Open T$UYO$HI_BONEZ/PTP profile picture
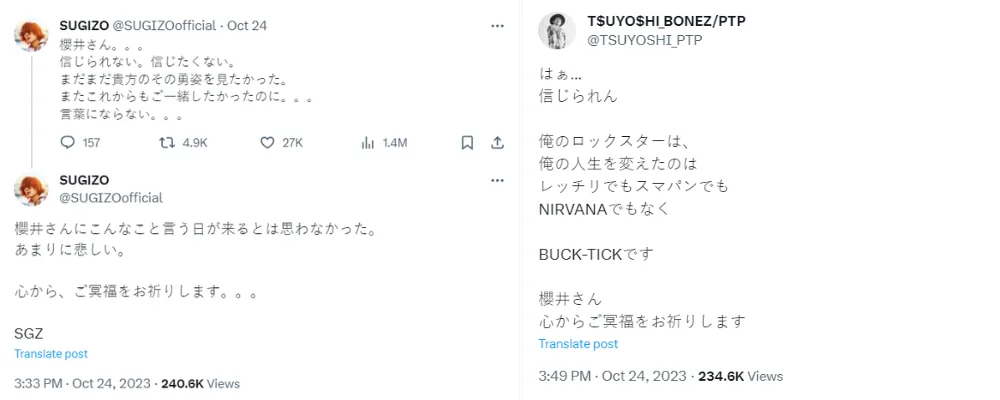The height and width of the screenshot is (400, 1000). (557, 30)
